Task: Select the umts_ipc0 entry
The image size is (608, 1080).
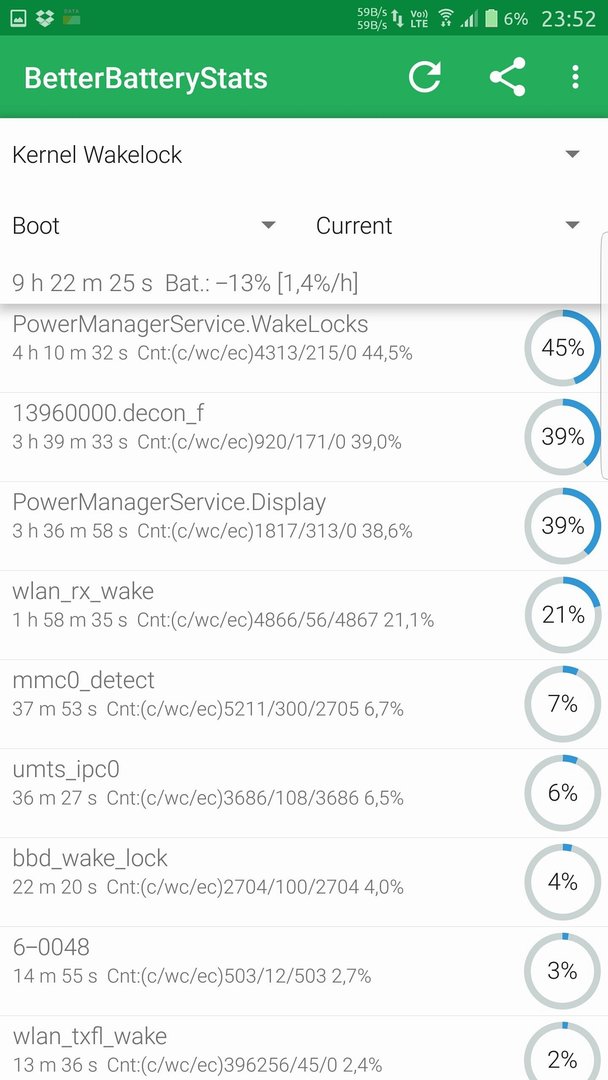Action: point(304,793)
